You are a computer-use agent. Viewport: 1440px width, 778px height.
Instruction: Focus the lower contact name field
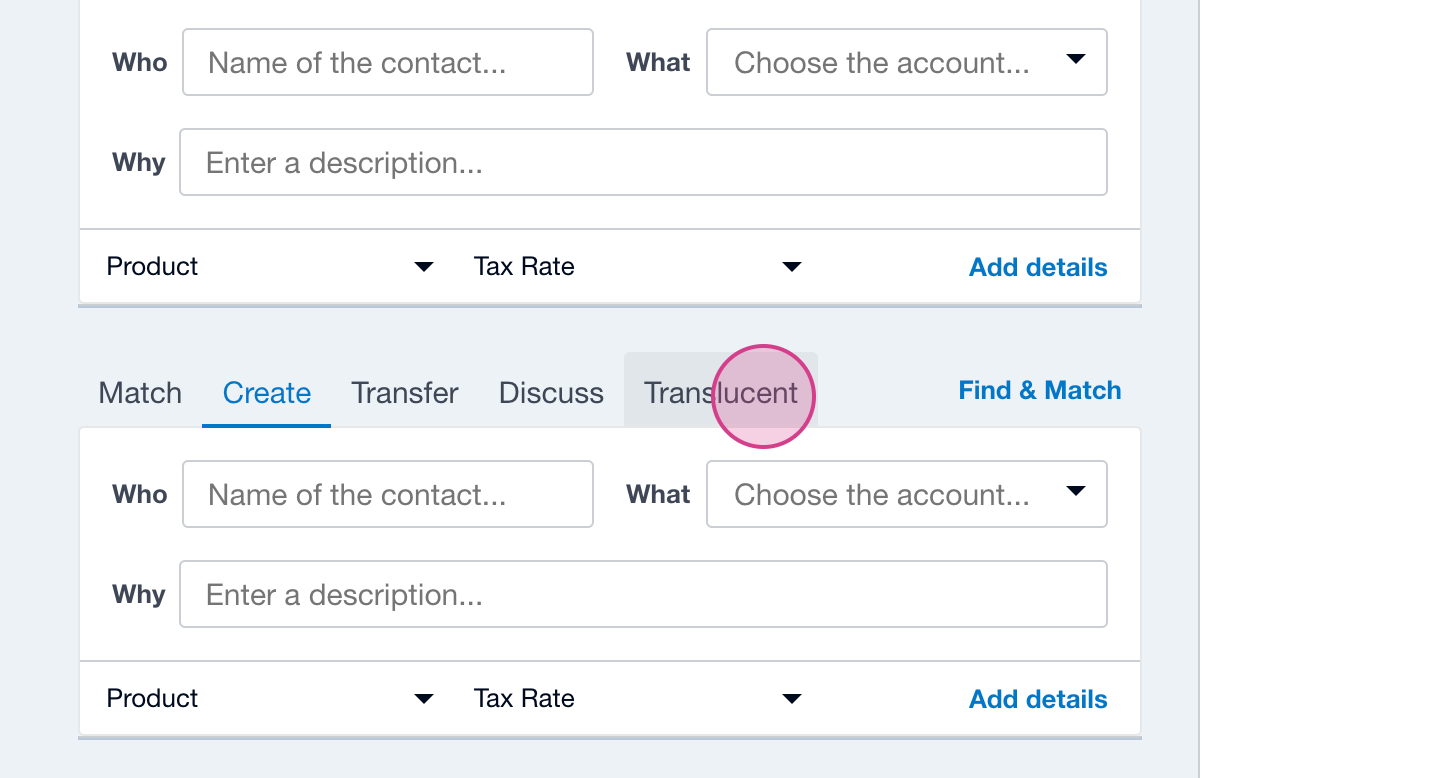388,495
